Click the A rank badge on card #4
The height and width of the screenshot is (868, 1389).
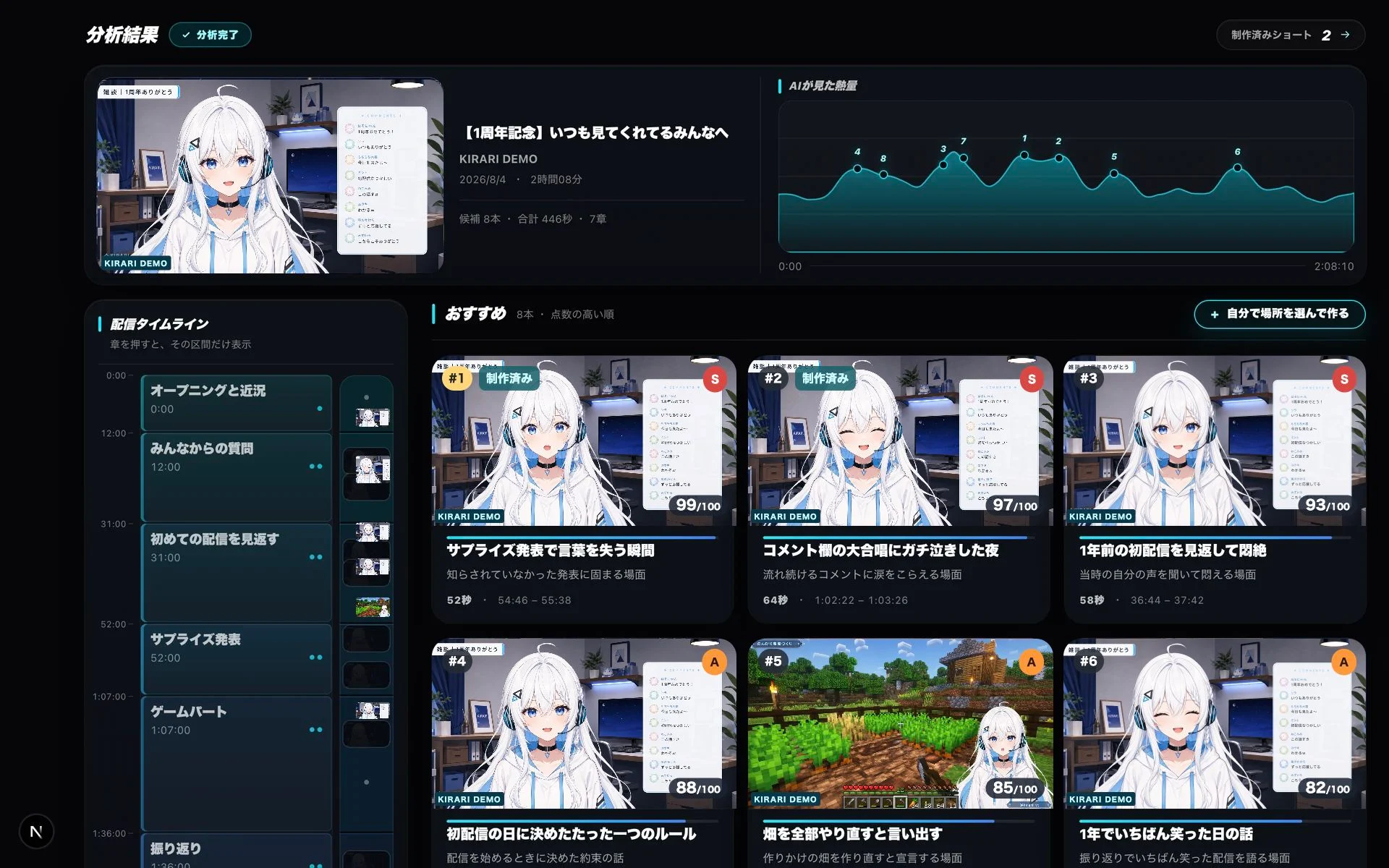pyautogui.click(x=715, y=662)
